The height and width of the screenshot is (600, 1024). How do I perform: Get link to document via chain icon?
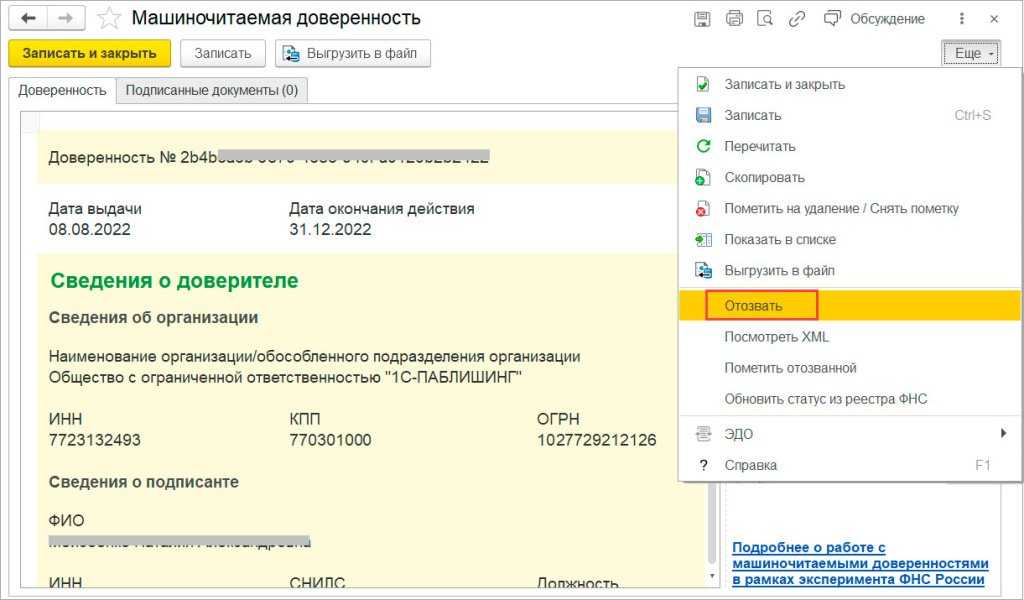pos(797,19)
